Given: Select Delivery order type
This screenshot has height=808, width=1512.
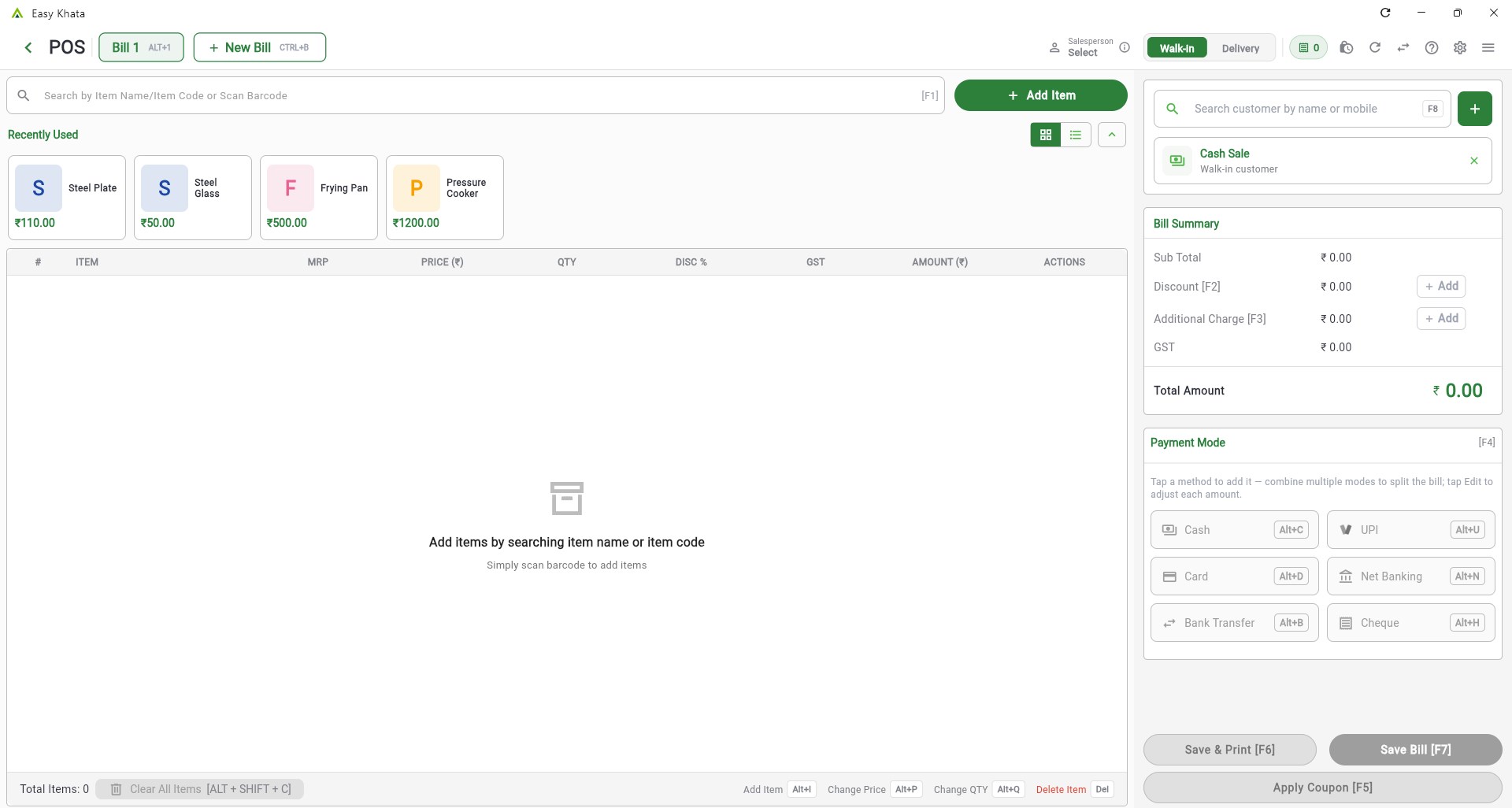Looking at the screenshot, I should click(1240, 48).
